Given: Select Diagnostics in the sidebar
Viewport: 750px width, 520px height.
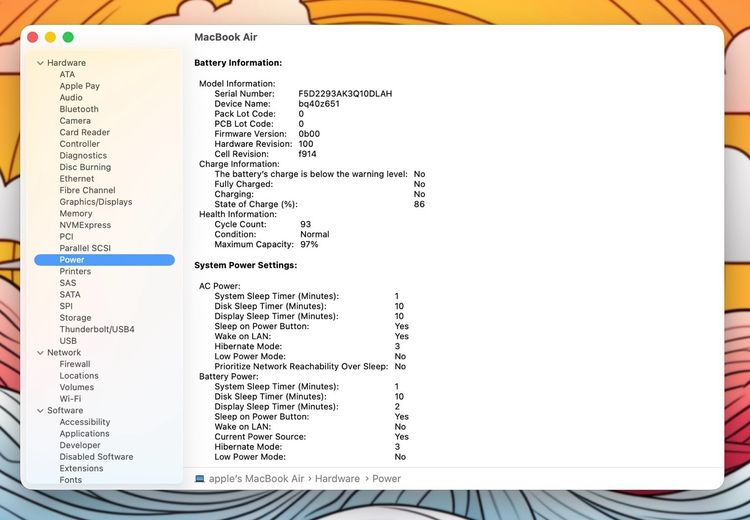Looking at the screenshot, I should tap(83, 155).
